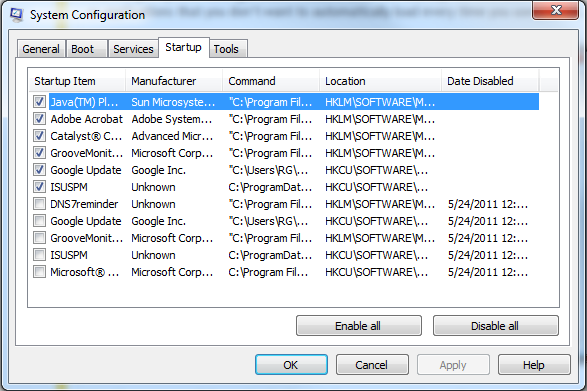Screen dimensions: 587x391
Task: Toggle the Catalyst Control Center checkbox
Action: coord(39,136)
